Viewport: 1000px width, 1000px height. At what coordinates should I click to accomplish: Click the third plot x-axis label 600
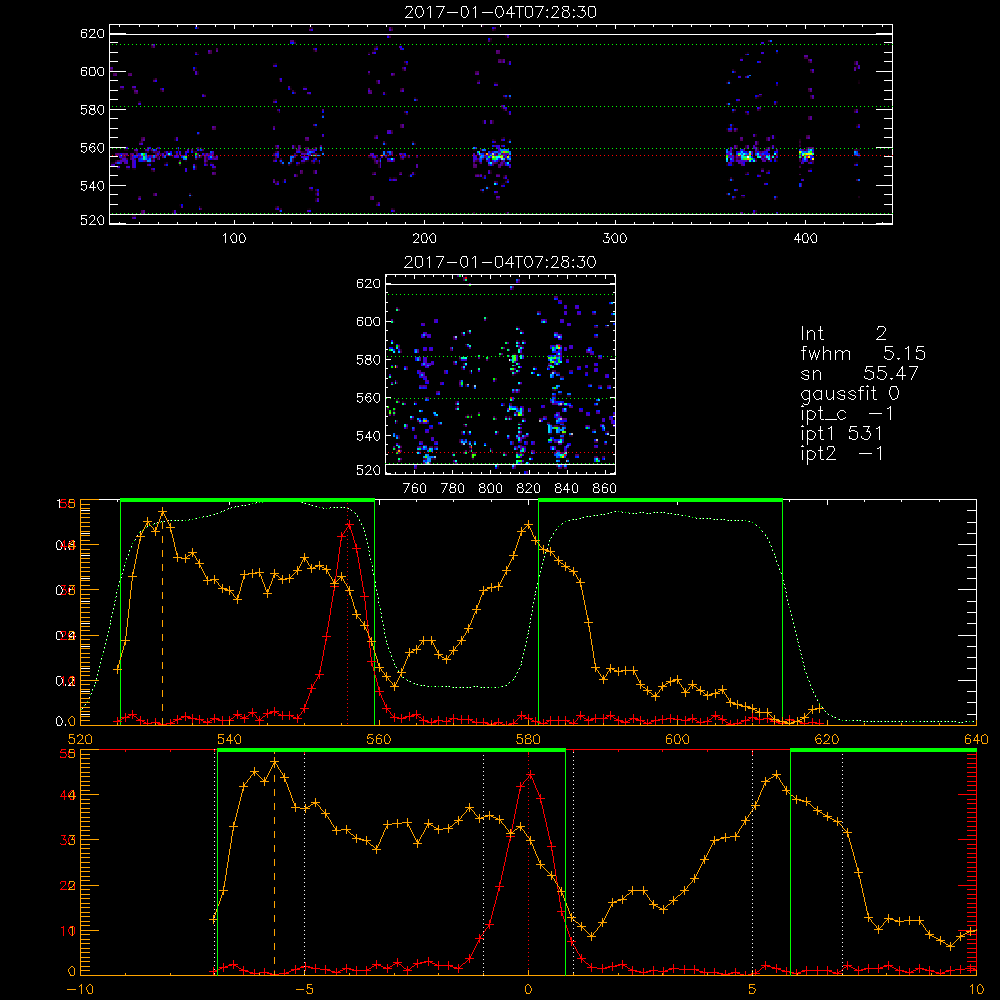click(678, 740)
